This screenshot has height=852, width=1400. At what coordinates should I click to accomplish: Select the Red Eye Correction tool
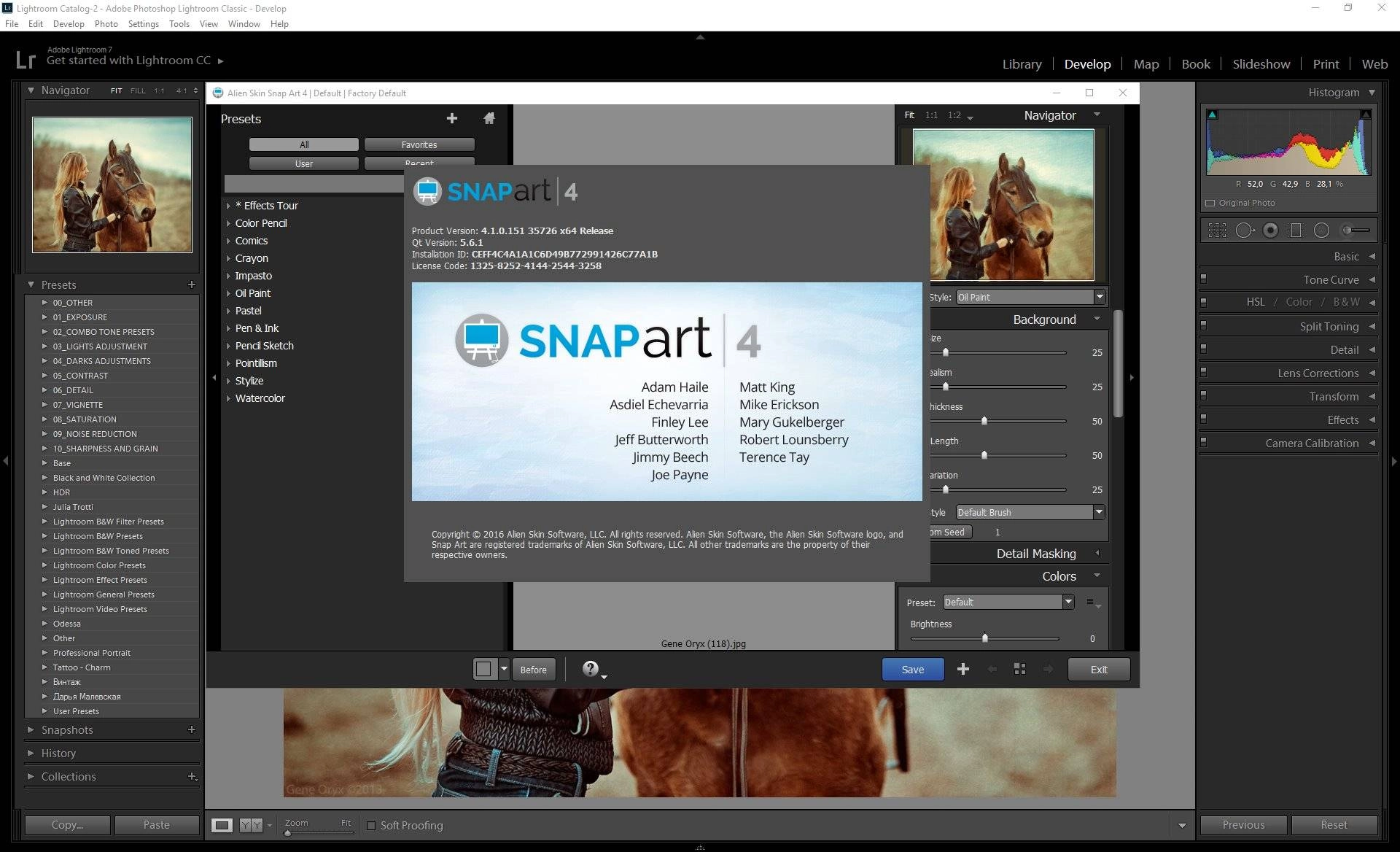tap(1270, 231)
